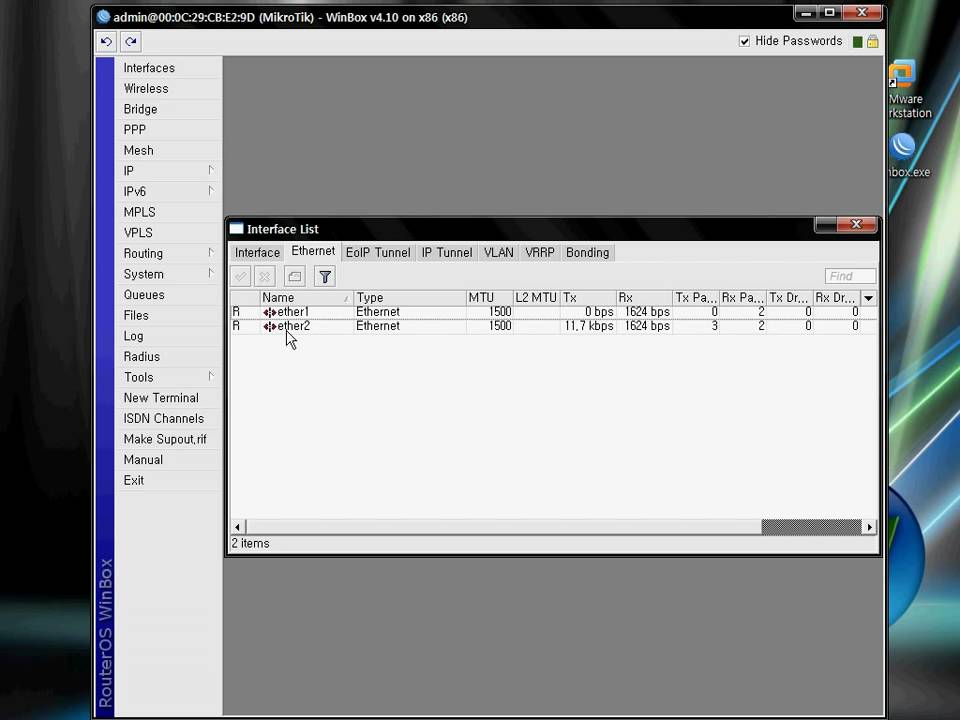The height and width of the screenshot is (720, 960).
Task: Sort by the L2 MTU column header
Action: point(536,298)
